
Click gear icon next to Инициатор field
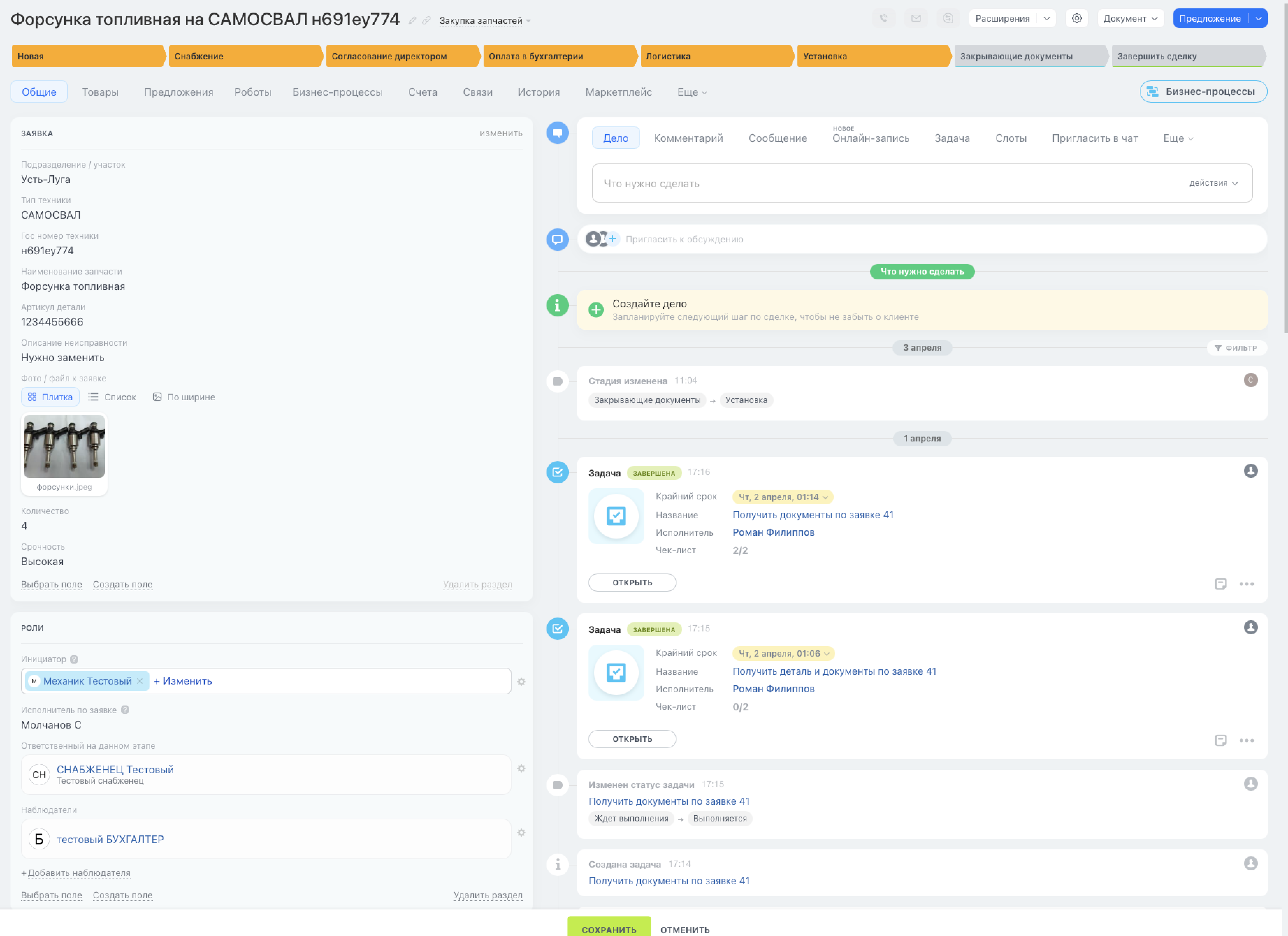tap(521, 681)
